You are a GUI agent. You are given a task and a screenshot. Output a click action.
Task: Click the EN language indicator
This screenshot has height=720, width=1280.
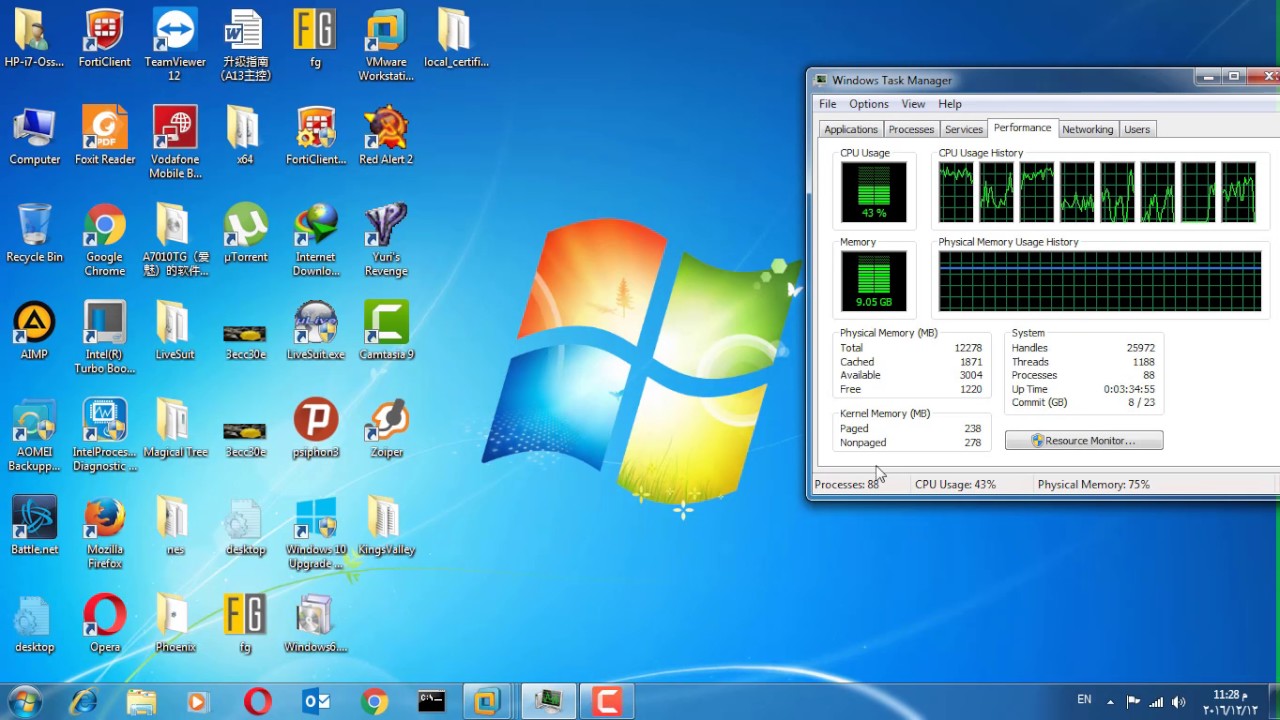point(1084,700)
